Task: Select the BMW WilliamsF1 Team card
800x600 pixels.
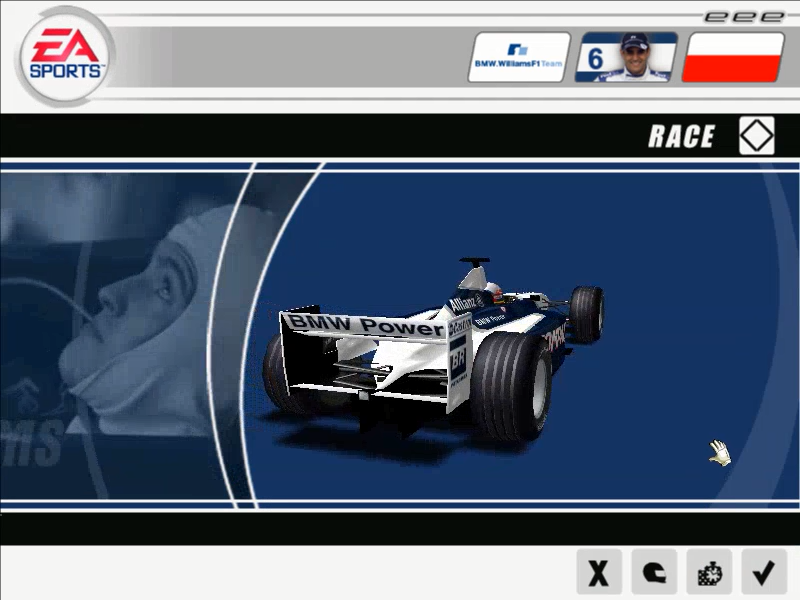Action: tap(519, 57)
